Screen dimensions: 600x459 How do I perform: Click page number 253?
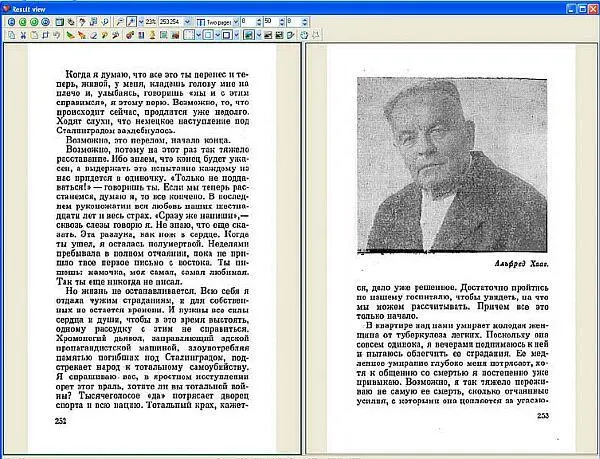pyautogui.click(x=543, y=416)
